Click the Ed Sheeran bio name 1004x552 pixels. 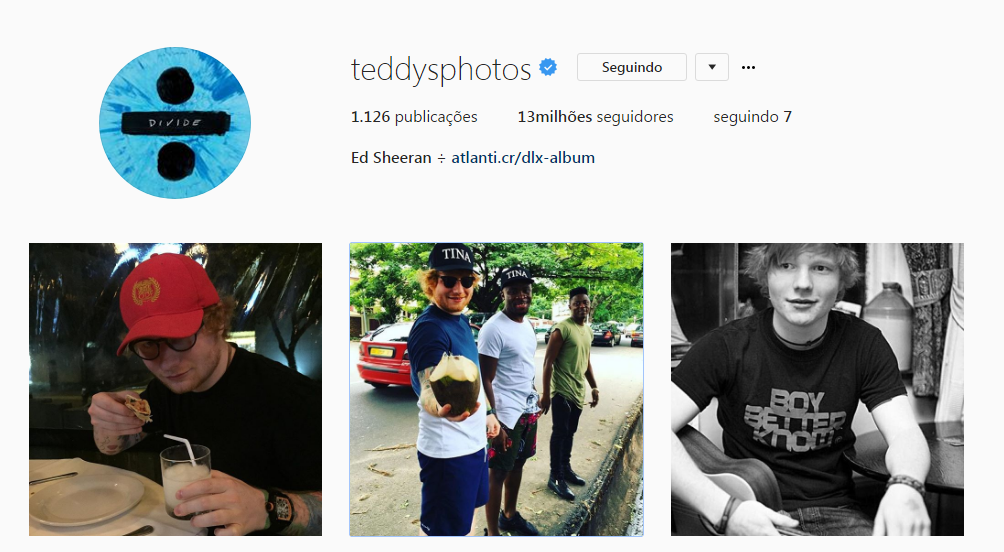391,158
